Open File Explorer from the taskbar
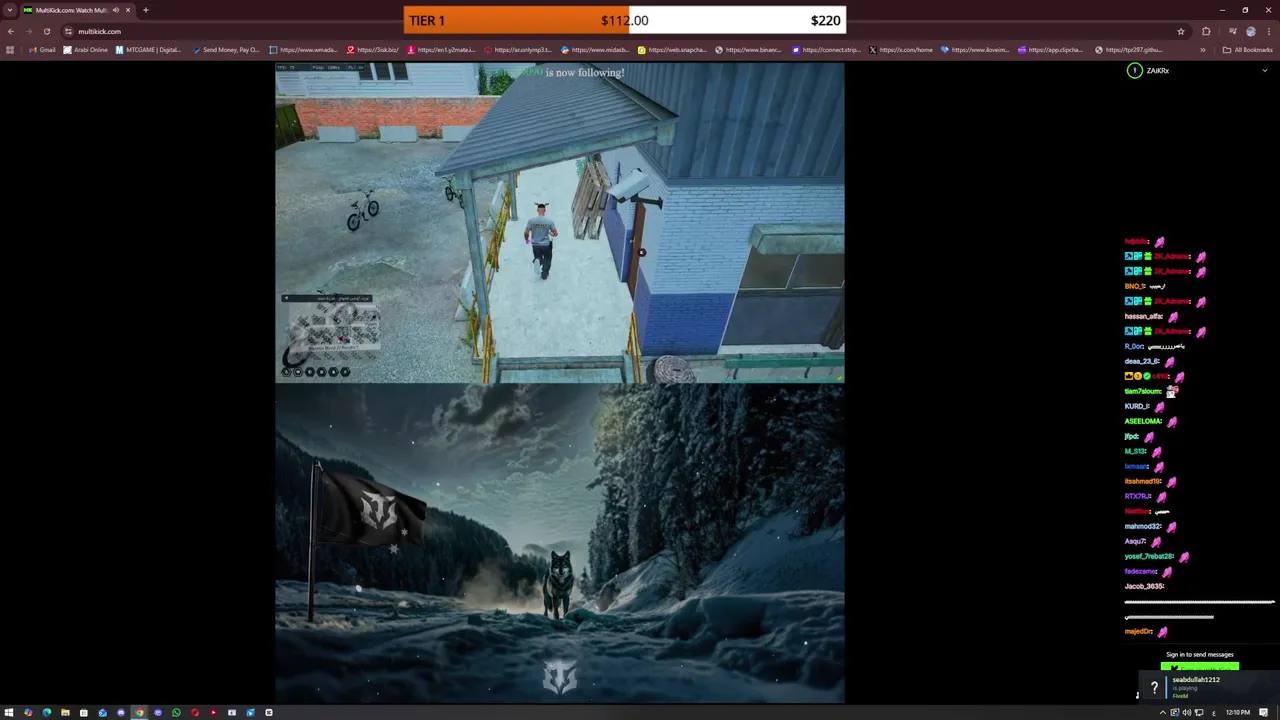The image size is (1280, 720). tap(65, 713)
